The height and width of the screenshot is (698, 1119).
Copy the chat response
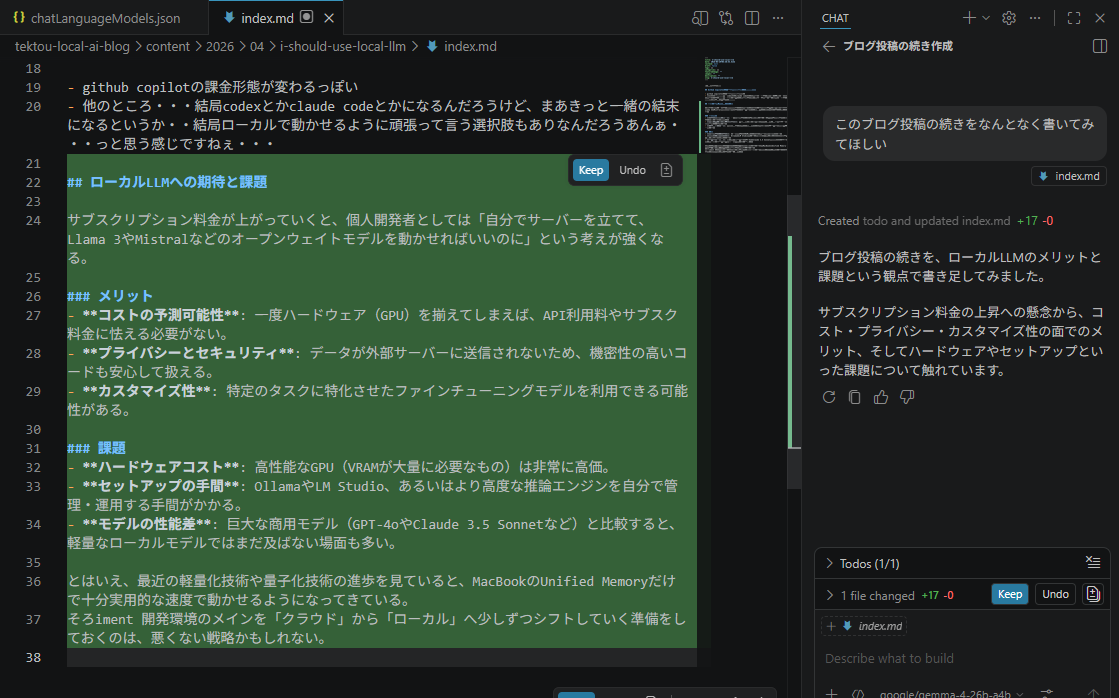[x=853, y=397]
